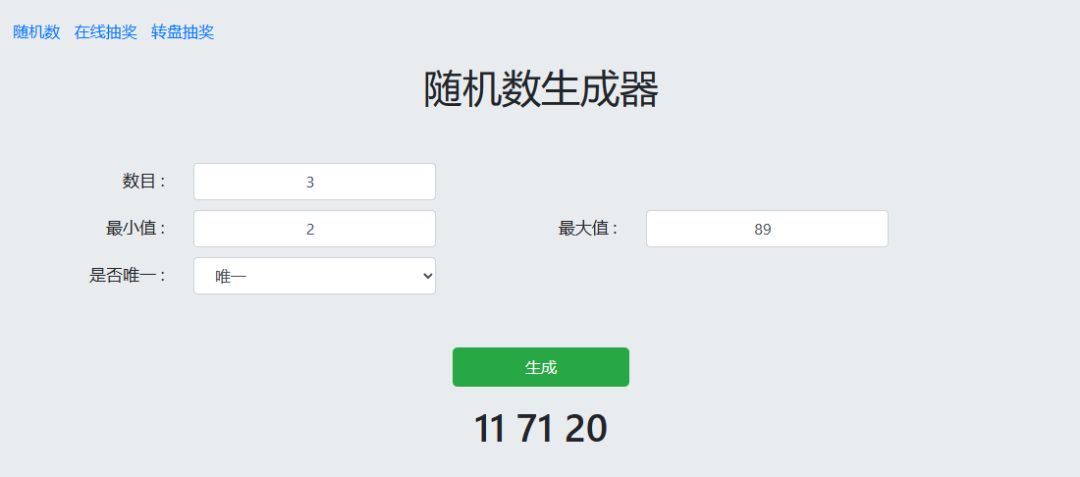Click the dropdown arrow beside 唯一
This screenshot has width=1080, height=477.
(x=428, y=276)
